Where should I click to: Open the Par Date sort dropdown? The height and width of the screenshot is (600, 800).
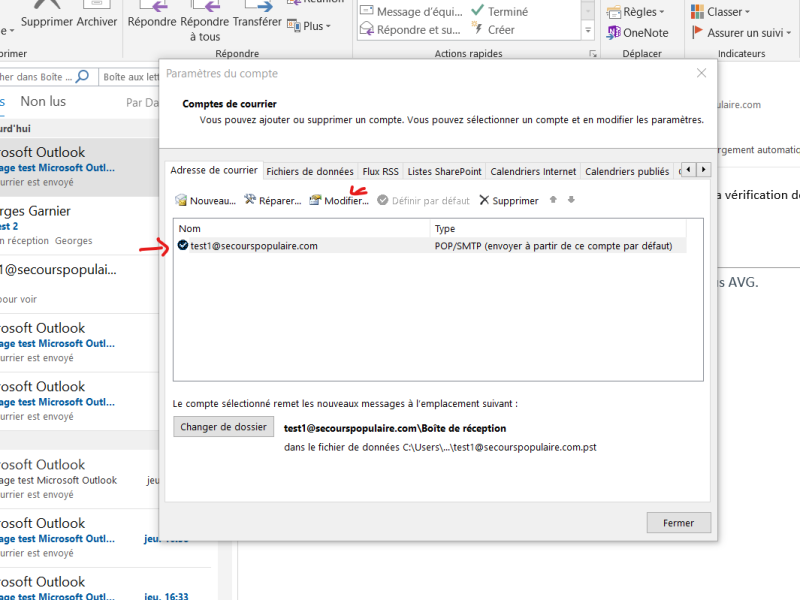click(x=142, y=103)
